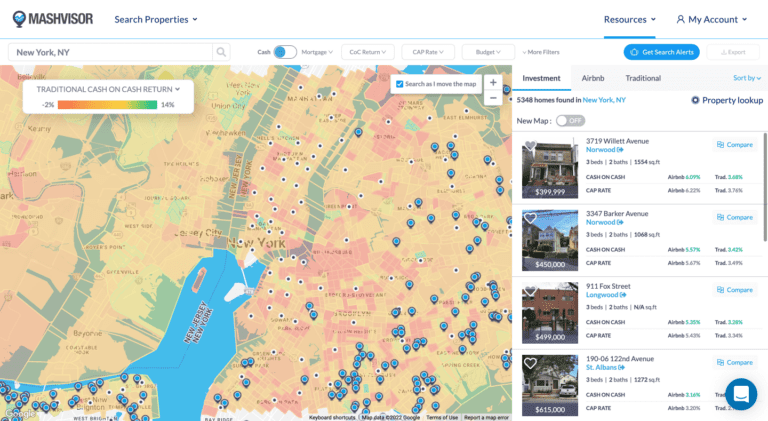Toggle the Cash/Mortgage switch
The image size is (768, 421).
click(285, 52)
